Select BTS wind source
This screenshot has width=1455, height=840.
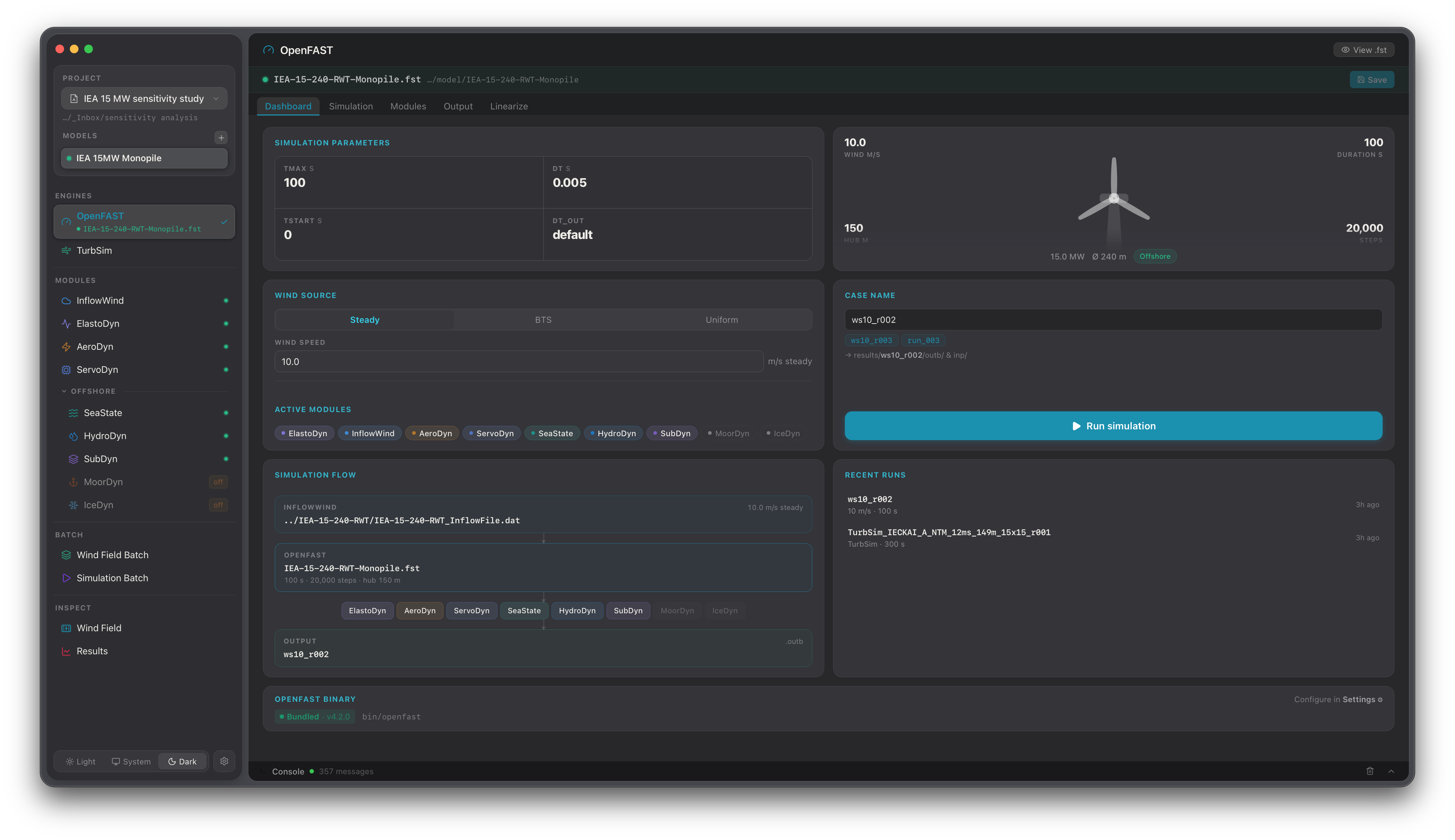(543, 320)
